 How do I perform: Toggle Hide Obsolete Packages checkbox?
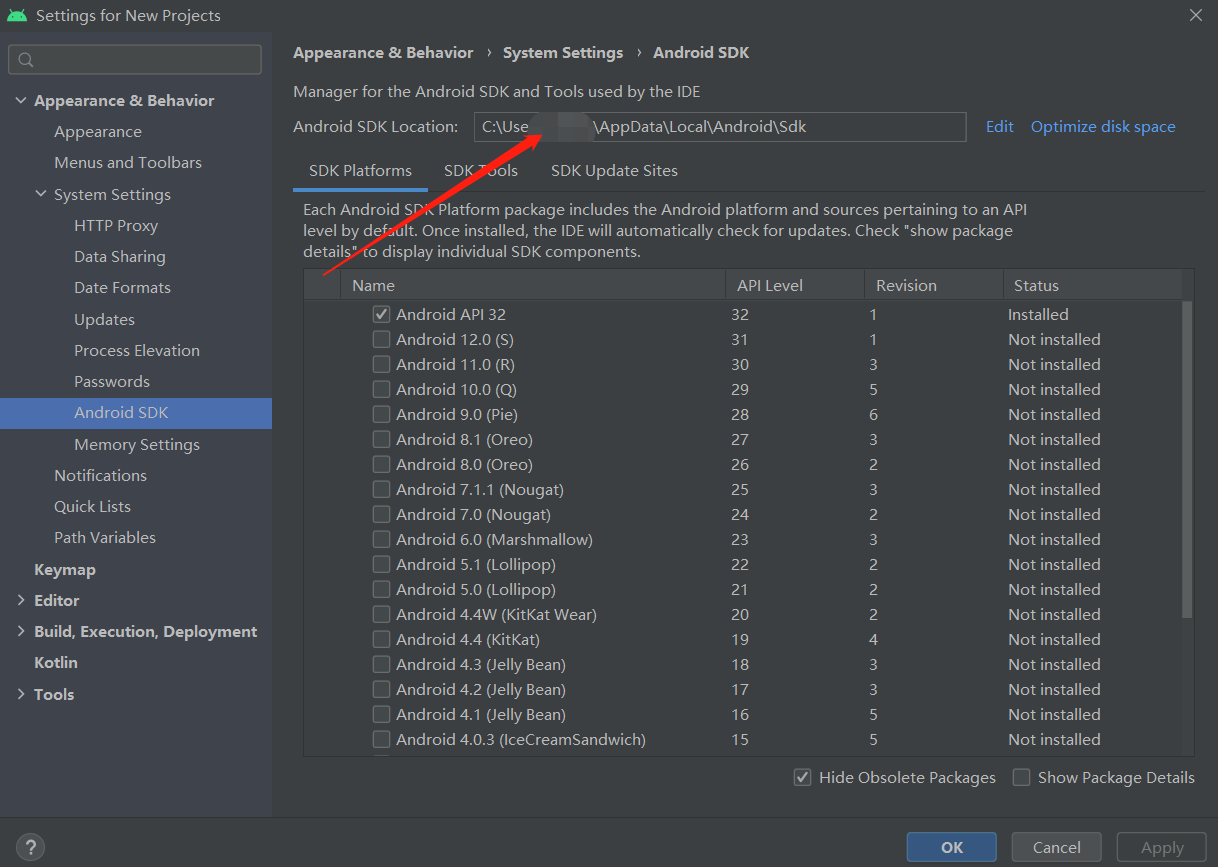[802, 777]
